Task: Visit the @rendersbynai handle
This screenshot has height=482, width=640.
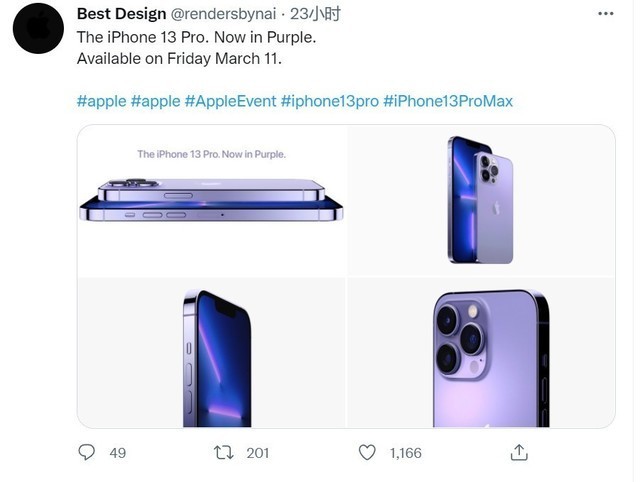Action: coord(223,14)
